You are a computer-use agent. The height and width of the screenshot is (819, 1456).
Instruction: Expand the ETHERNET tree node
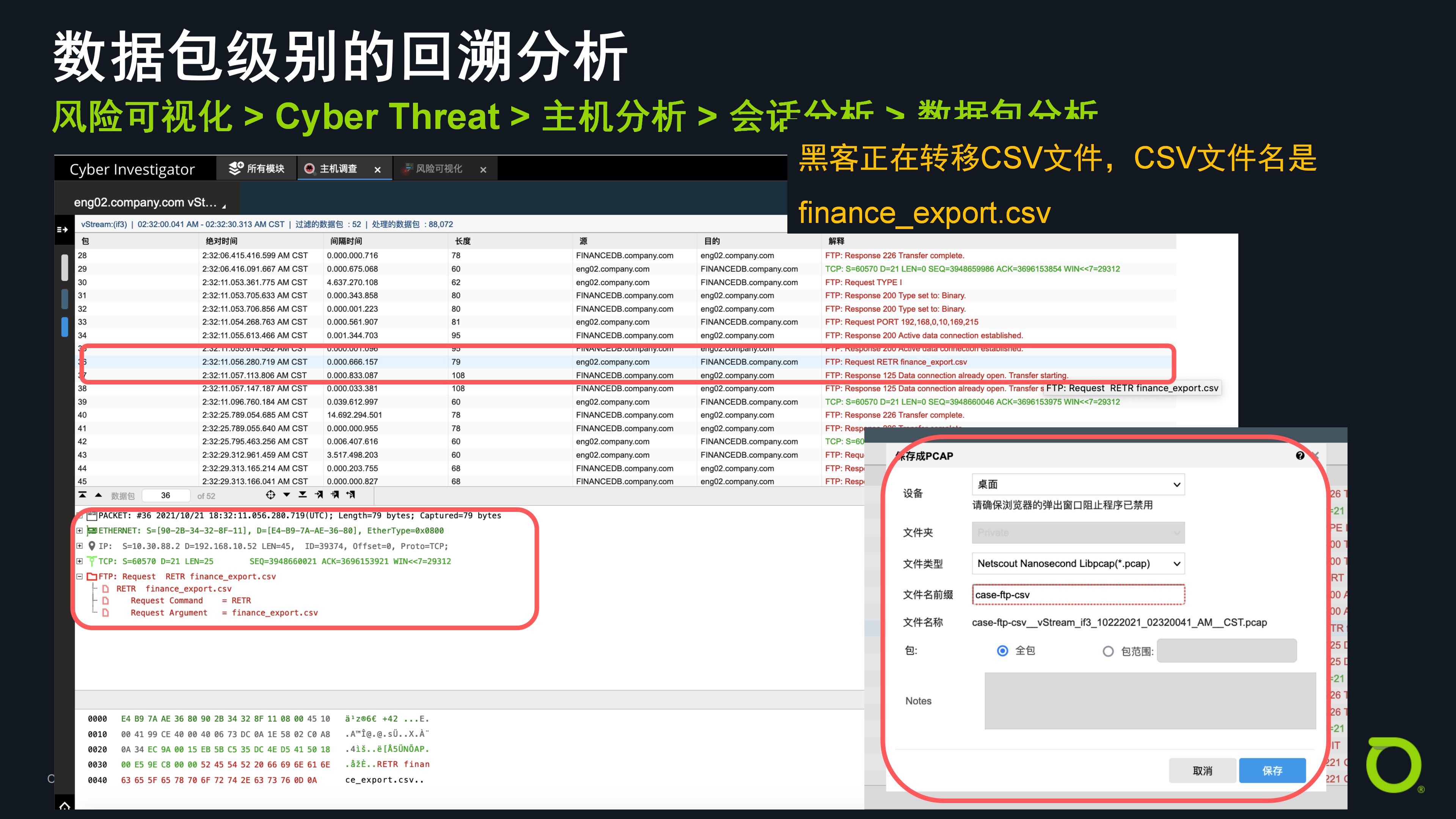click(x=80, y=531)
